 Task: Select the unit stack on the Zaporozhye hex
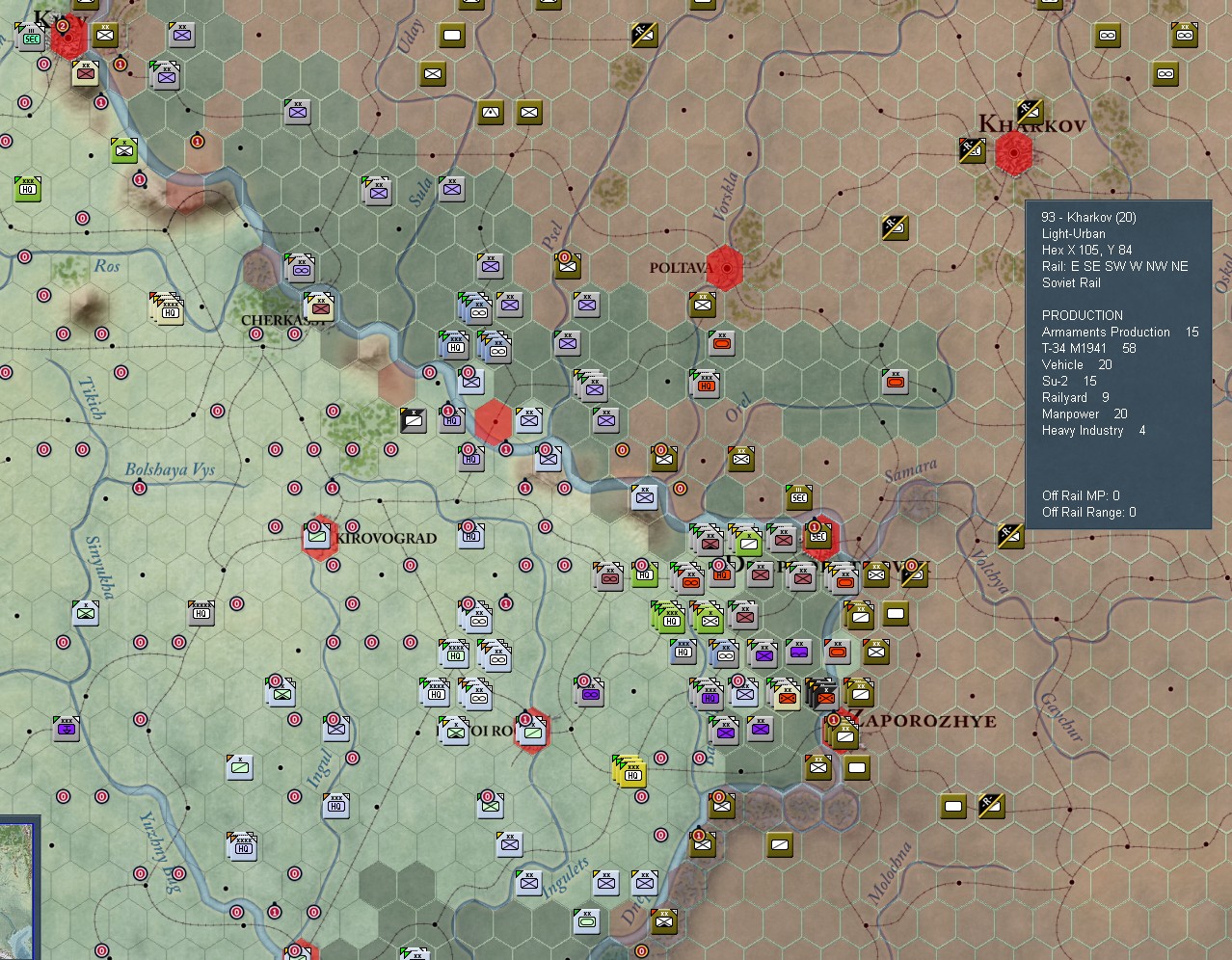click(843, 733)
